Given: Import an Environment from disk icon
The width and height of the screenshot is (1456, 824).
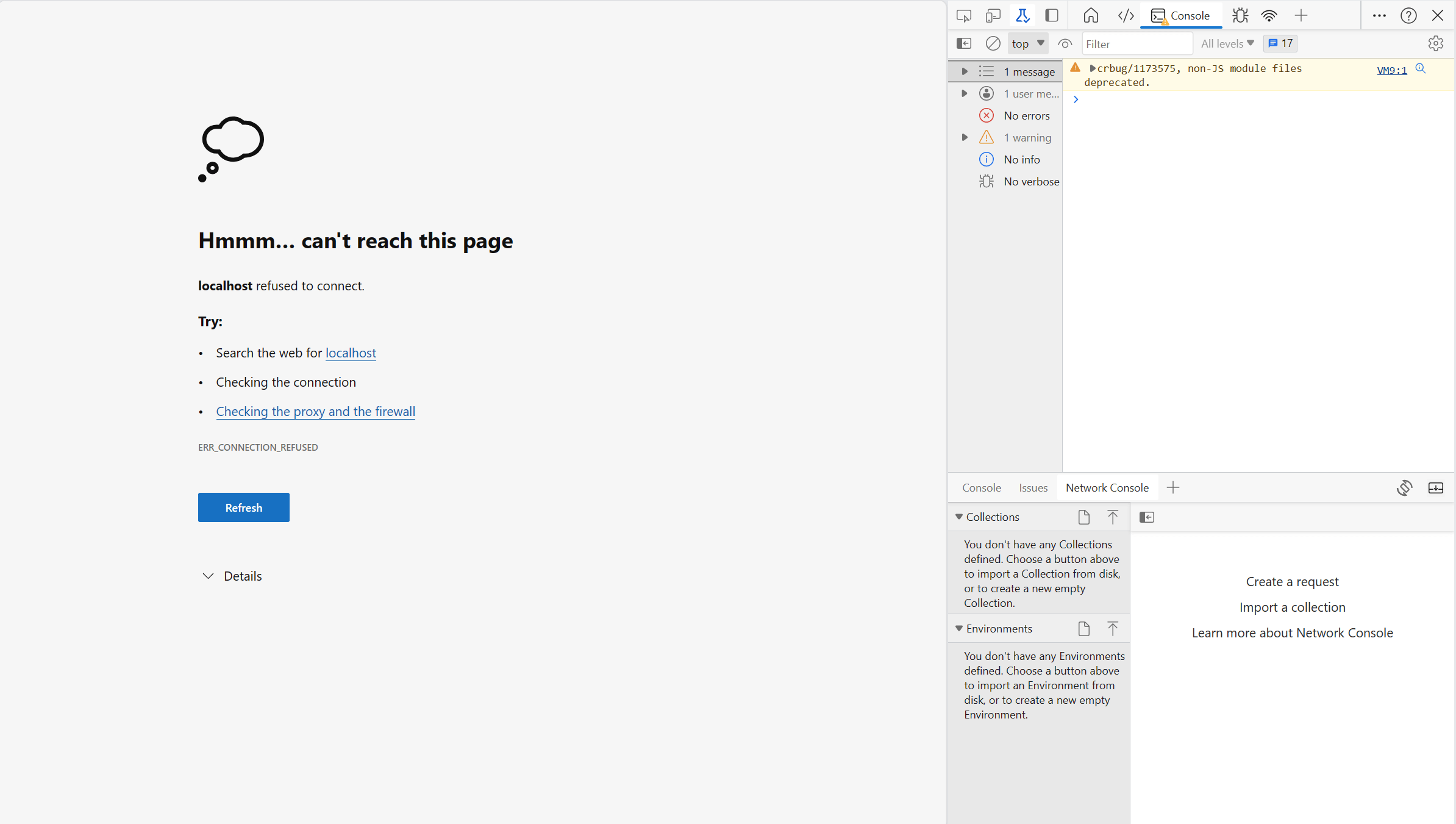Looking at the screenshot, I should coord(1112,629).
